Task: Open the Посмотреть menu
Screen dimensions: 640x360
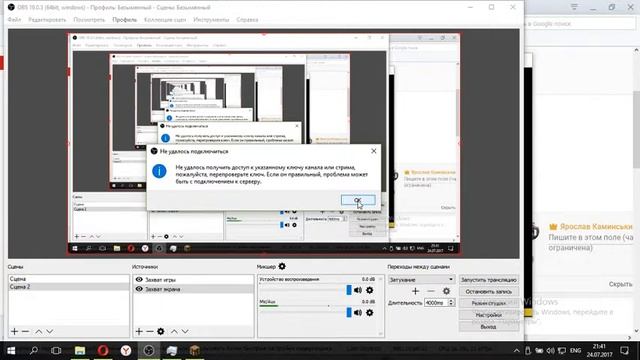Action: click(x=89, y=20)
